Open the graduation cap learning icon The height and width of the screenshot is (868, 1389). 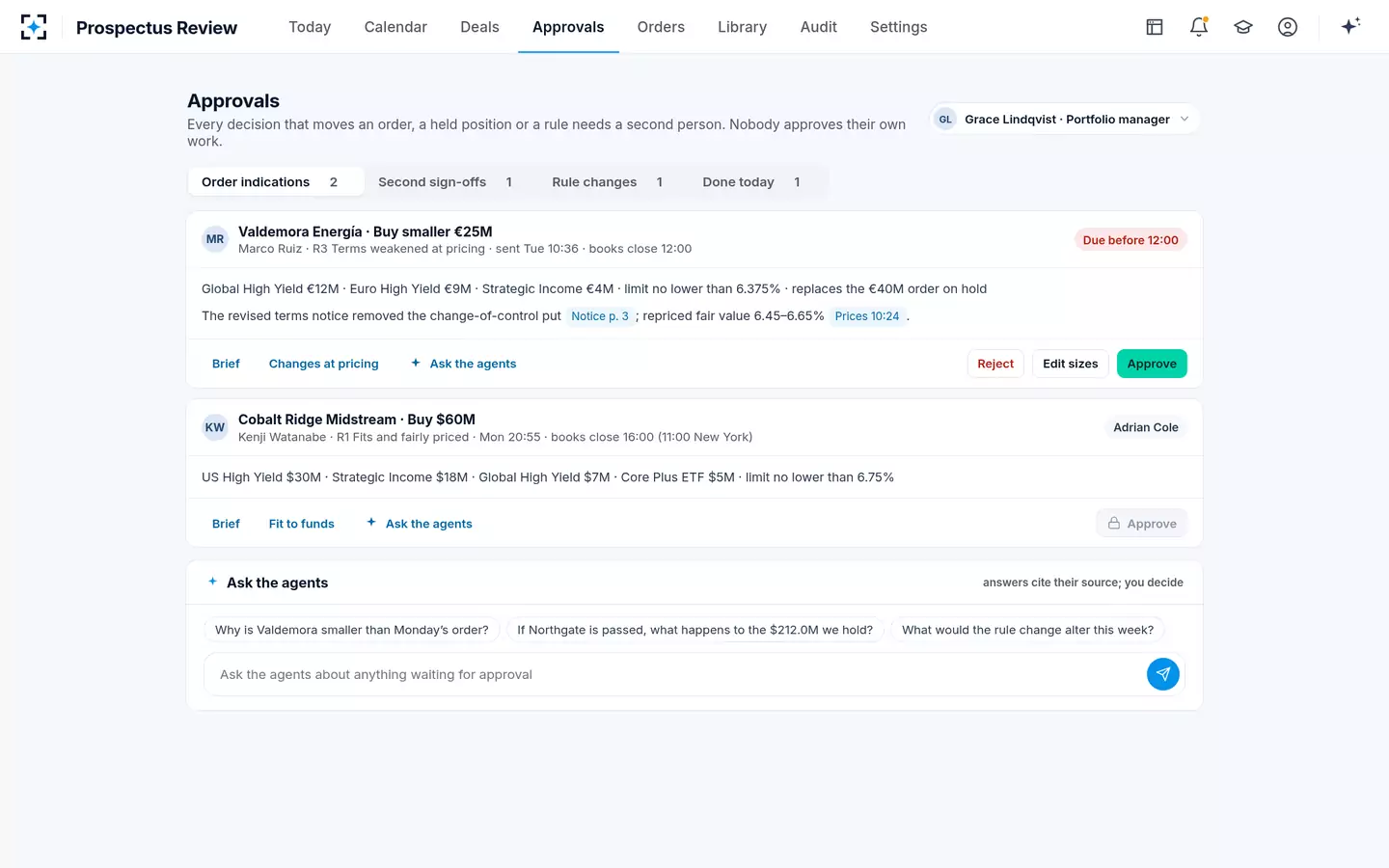coord(1243,27)
